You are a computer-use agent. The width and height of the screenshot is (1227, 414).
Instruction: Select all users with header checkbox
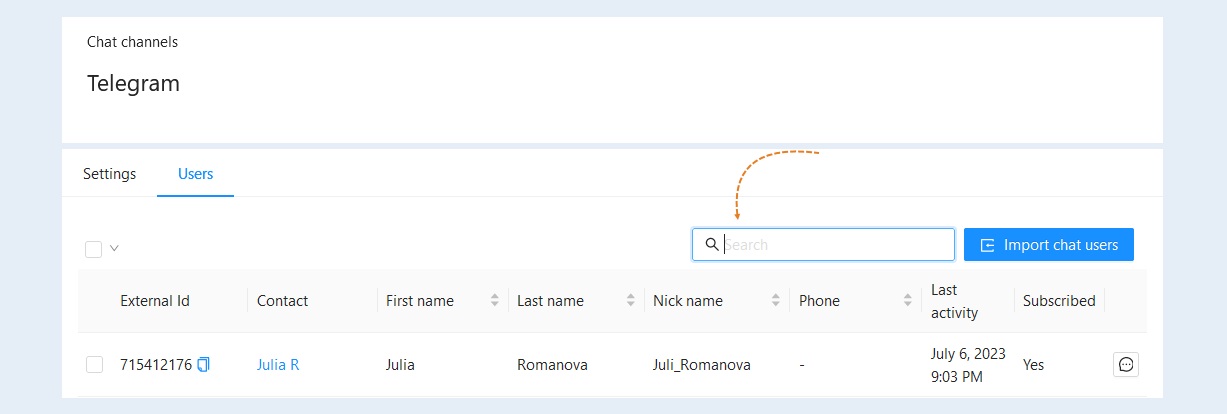pyautogui.click(x=94, y=249)
